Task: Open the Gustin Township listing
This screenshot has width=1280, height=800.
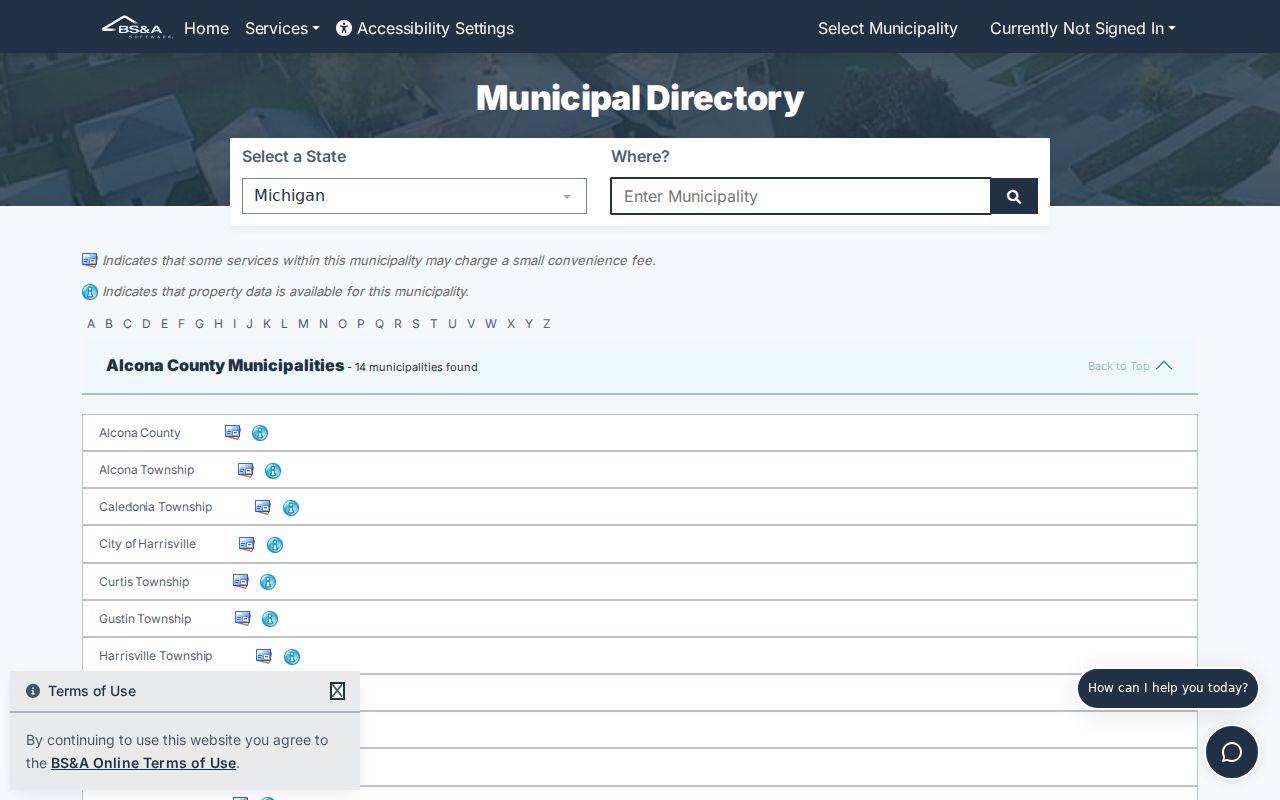Action: pos(145,619)
